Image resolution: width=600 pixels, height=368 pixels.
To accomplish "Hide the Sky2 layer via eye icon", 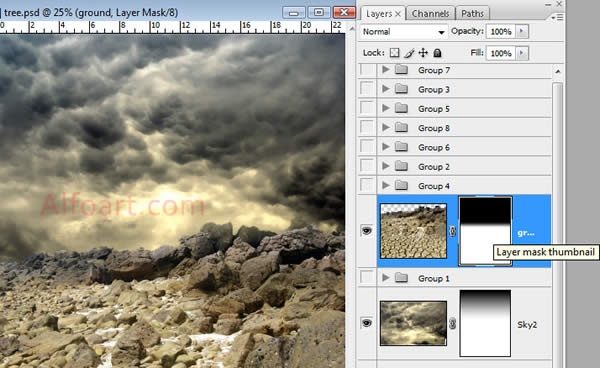I will 367,323.
